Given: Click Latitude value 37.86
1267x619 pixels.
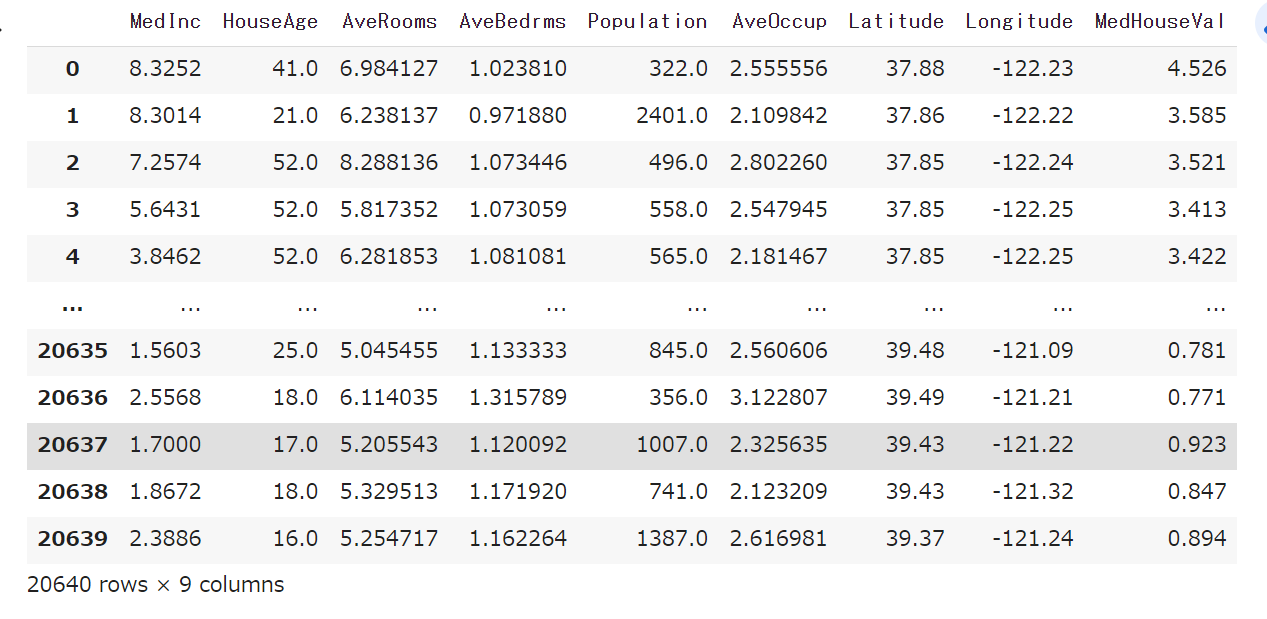Looking at the screenshot, I should pos(915,116).
